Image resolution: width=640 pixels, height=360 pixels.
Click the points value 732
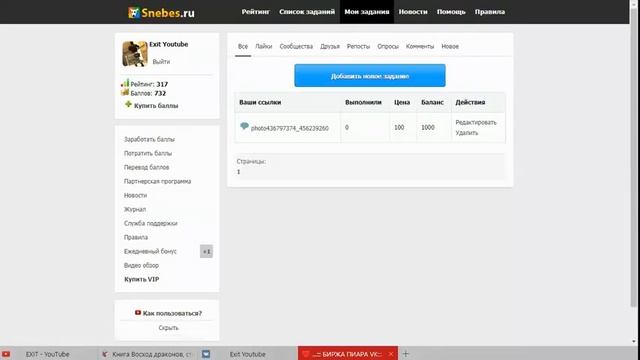tap(160, 93)
